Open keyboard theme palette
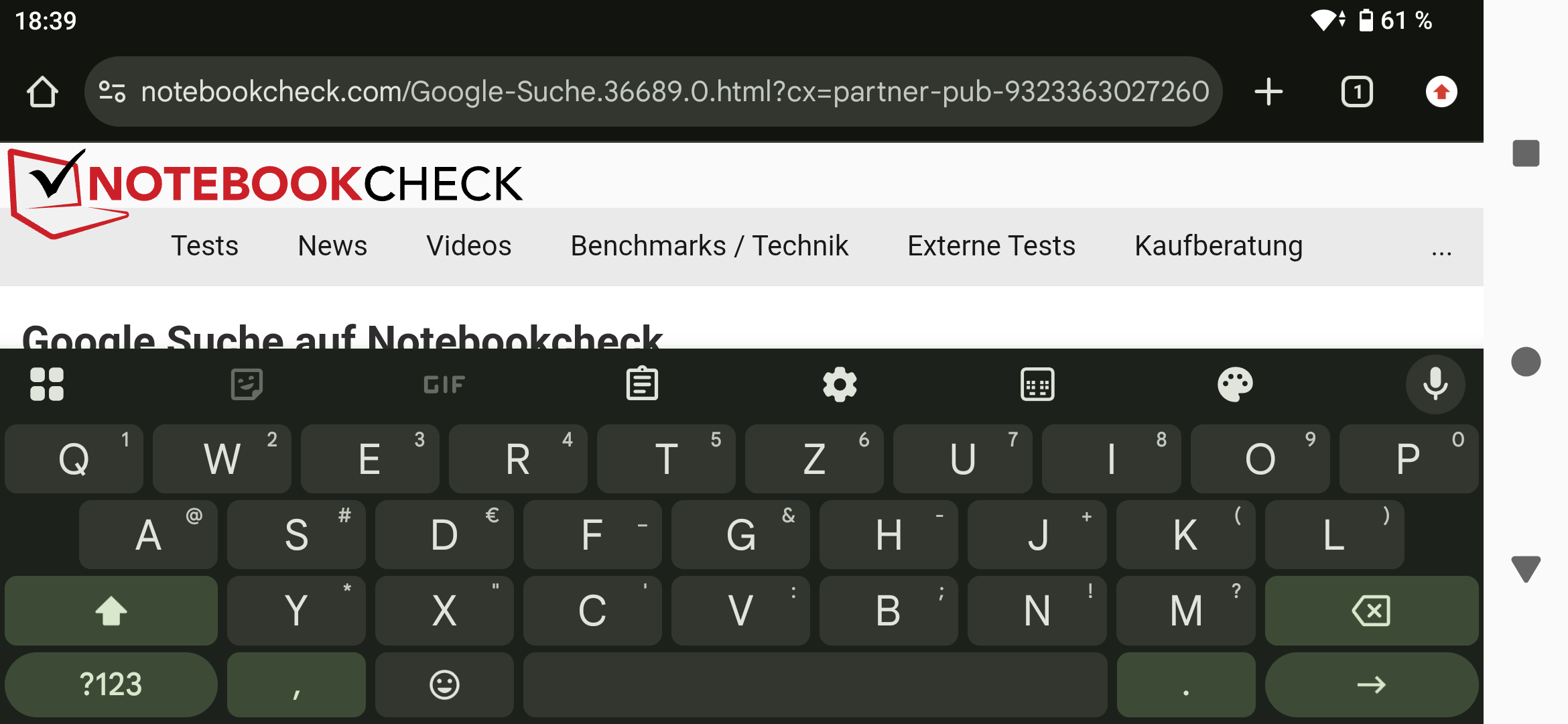Viewport: 1568px width, 724px height. (x=1235, y=384)
